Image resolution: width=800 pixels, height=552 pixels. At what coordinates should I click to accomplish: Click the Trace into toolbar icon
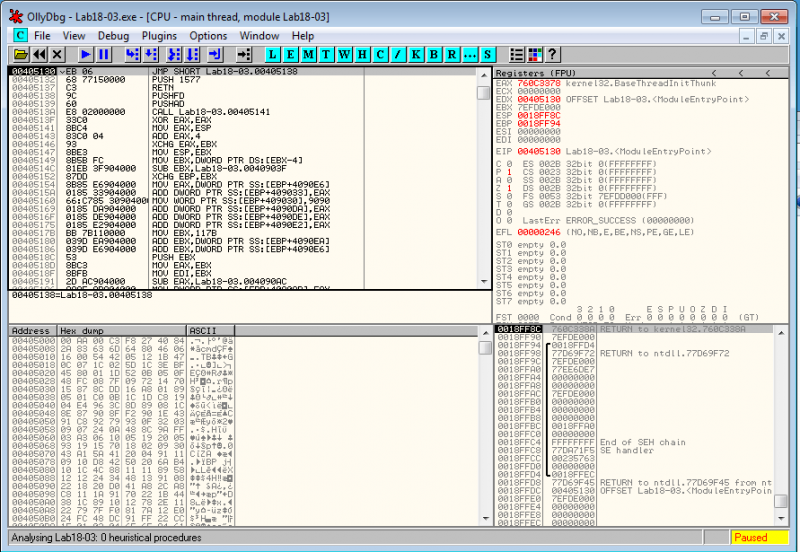pyautogui.click(x=174, y=55)
